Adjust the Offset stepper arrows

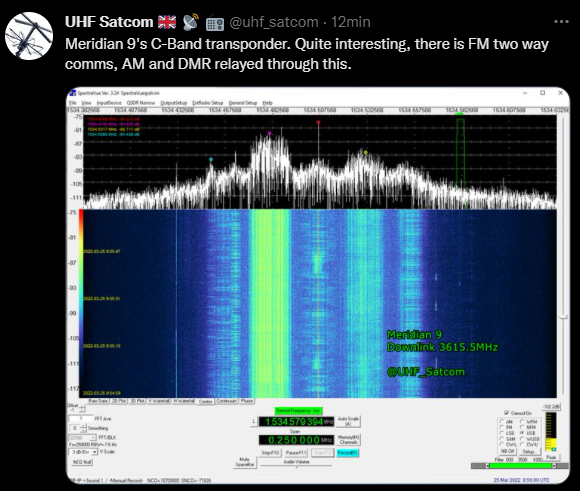(x=83, y=408)
